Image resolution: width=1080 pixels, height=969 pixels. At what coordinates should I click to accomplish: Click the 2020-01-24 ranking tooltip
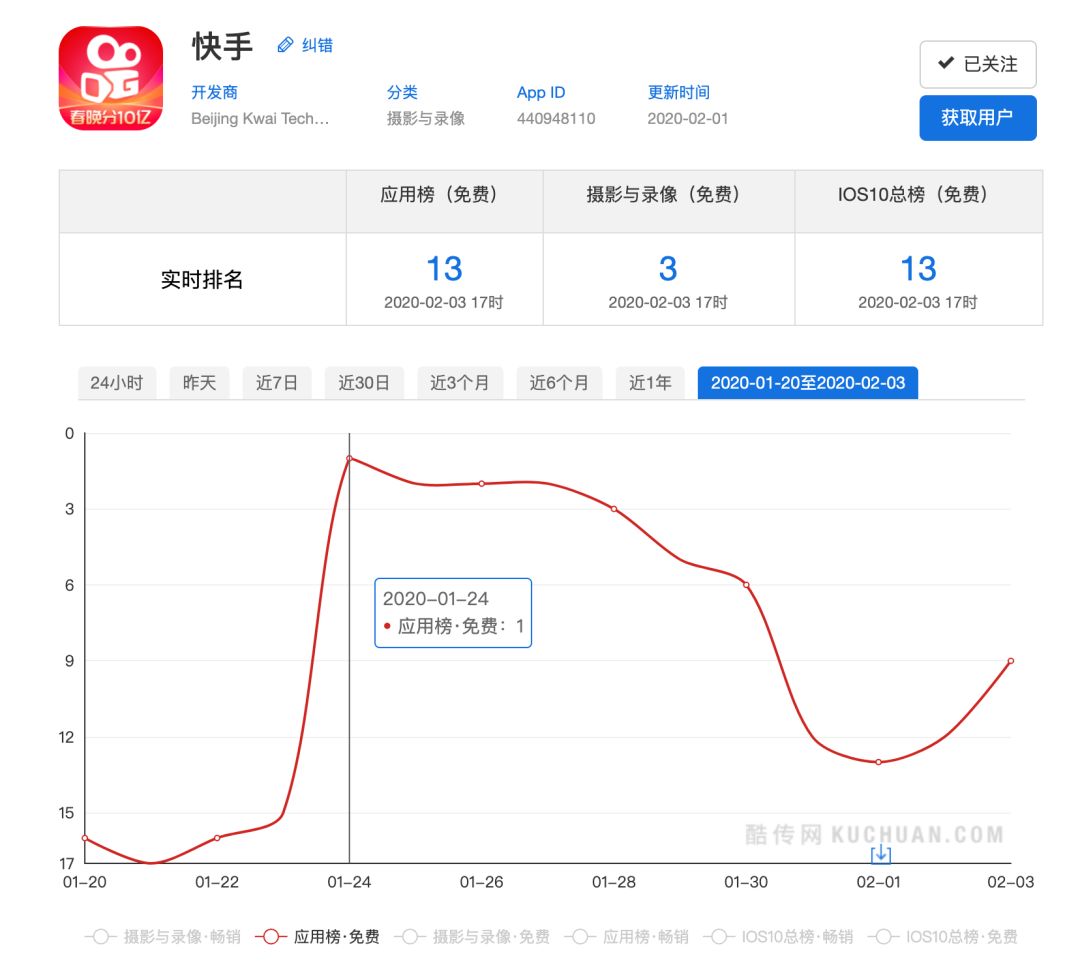click(452, 613)
